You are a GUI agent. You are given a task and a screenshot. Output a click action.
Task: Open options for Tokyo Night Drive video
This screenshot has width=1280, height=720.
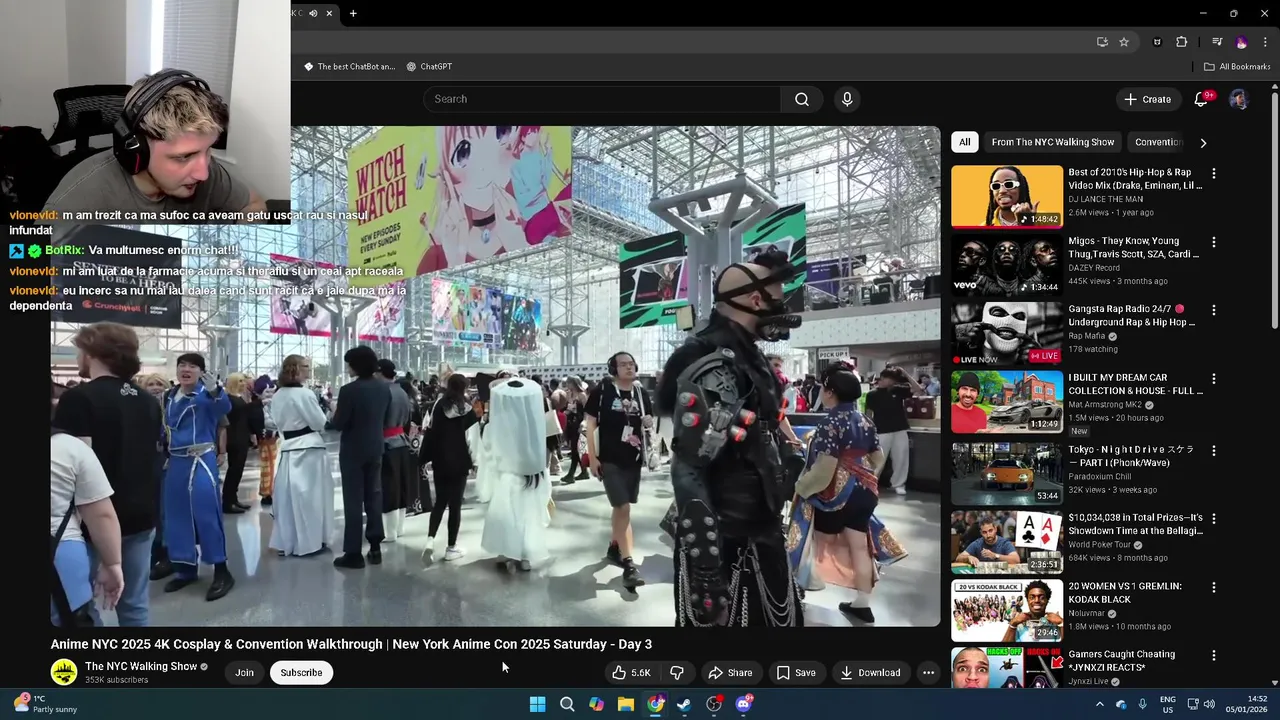coord(1214,450)
